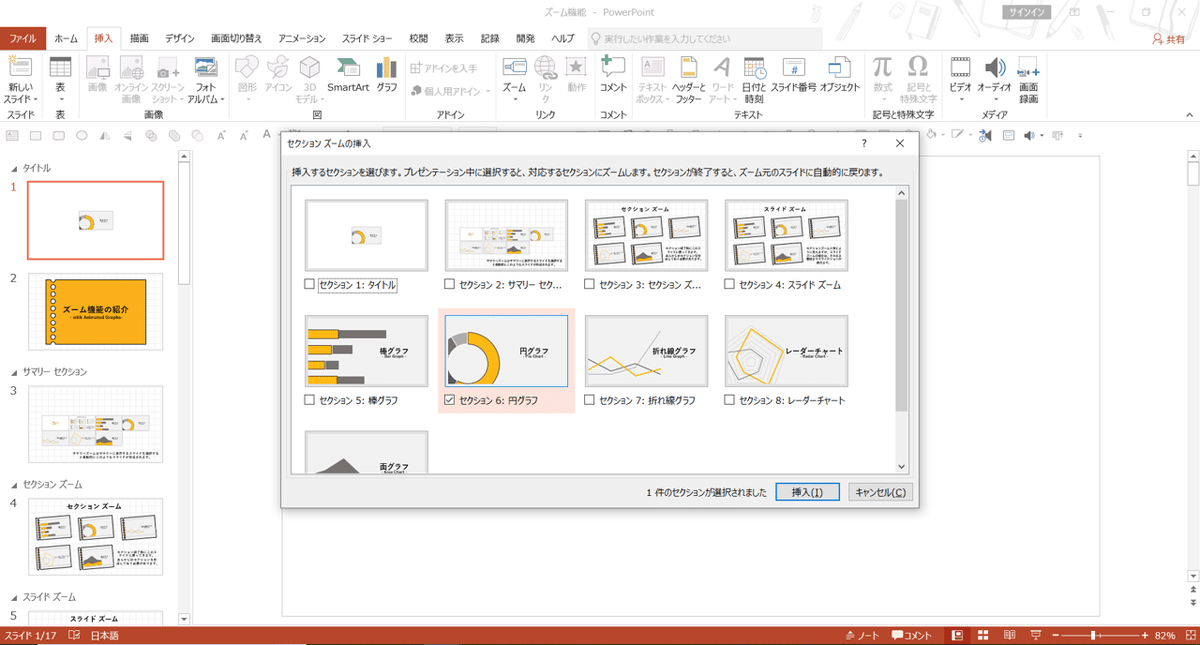Collapse the スライド ズーム section header
This screenshot has width=1200, height=645.
click(14, 597)
